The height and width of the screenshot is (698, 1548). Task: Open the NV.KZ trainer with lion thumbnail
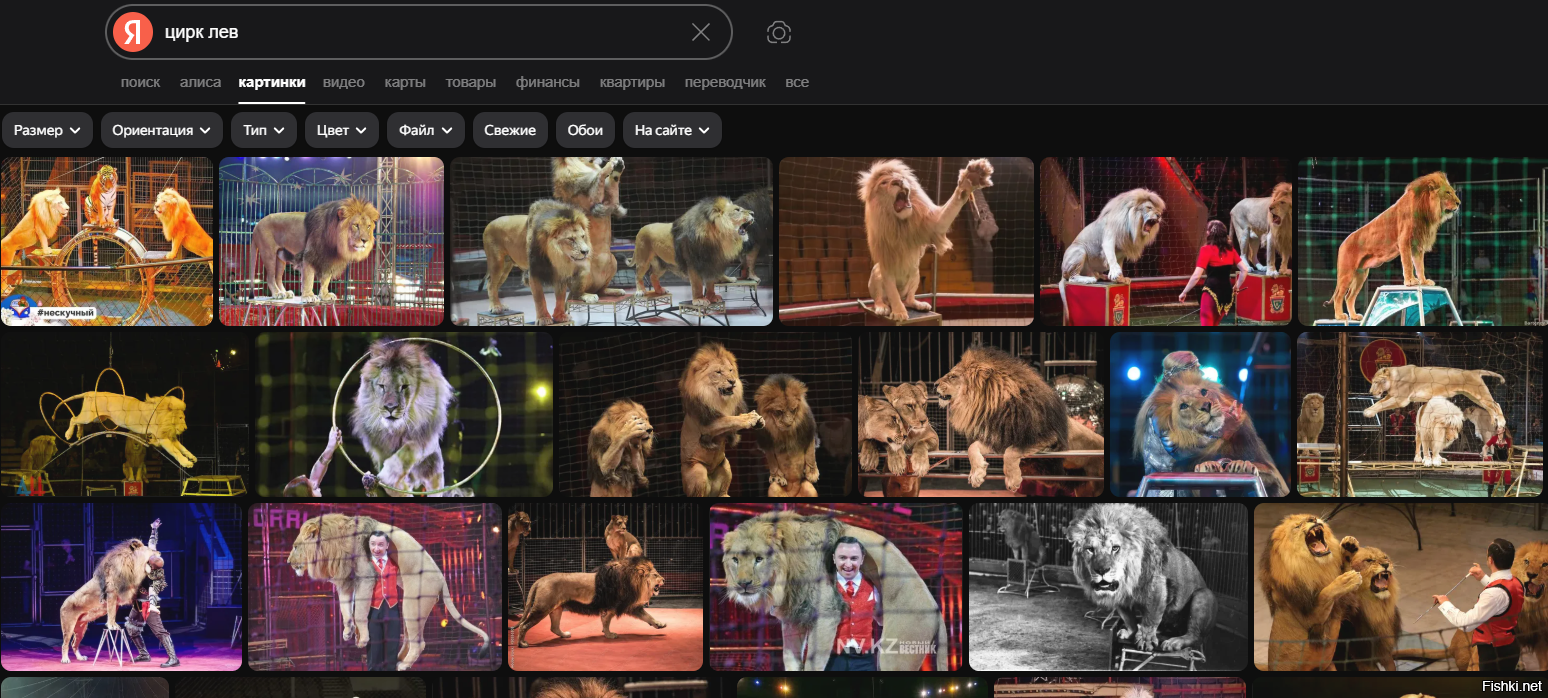pos(836,587)
